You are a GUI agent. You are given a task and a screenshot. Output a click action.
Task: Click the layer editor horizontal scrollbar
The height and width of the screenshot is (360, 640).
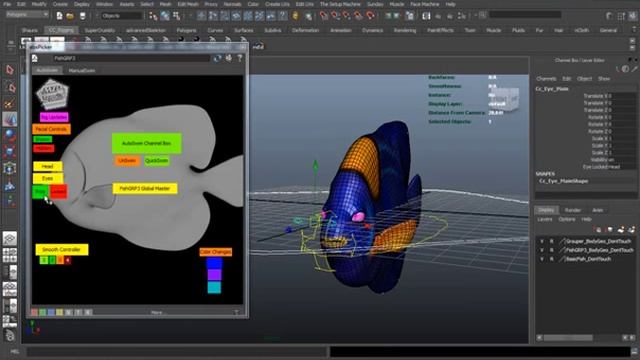[x=585, y=338]
